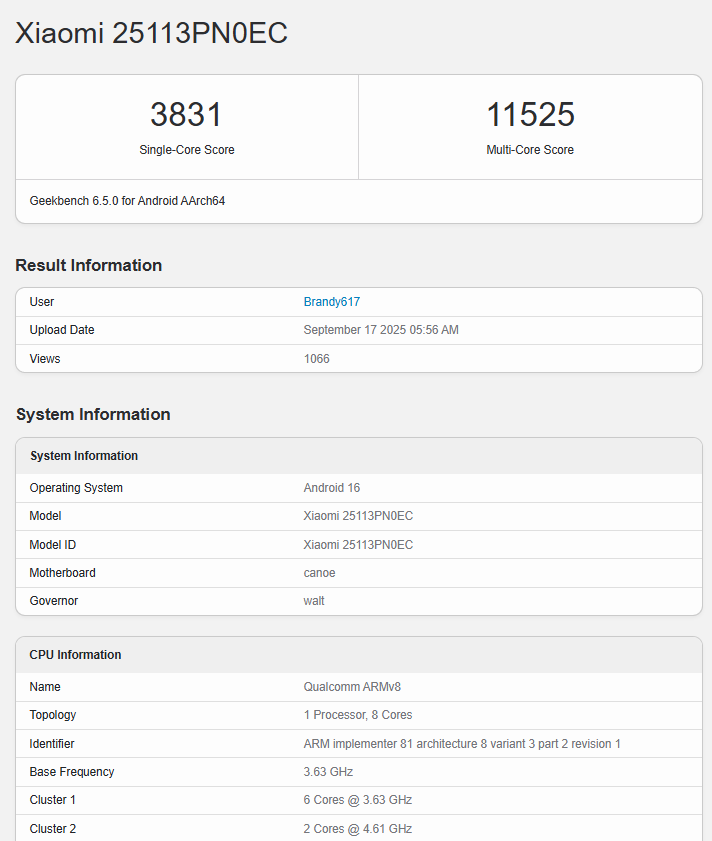Click the Geekbench 6.5.0 for Android version text
The height and width of the screenshot is (841, 712).
point(127,201)
